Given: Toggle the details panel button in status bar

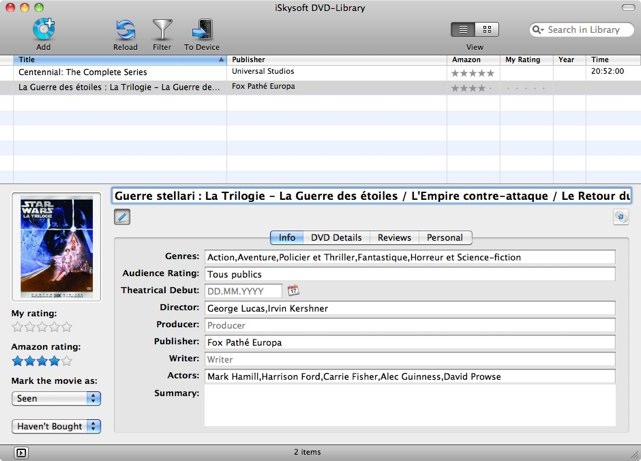Looking at the screenshot, I should pyautogui.click(x=21, y=452).
